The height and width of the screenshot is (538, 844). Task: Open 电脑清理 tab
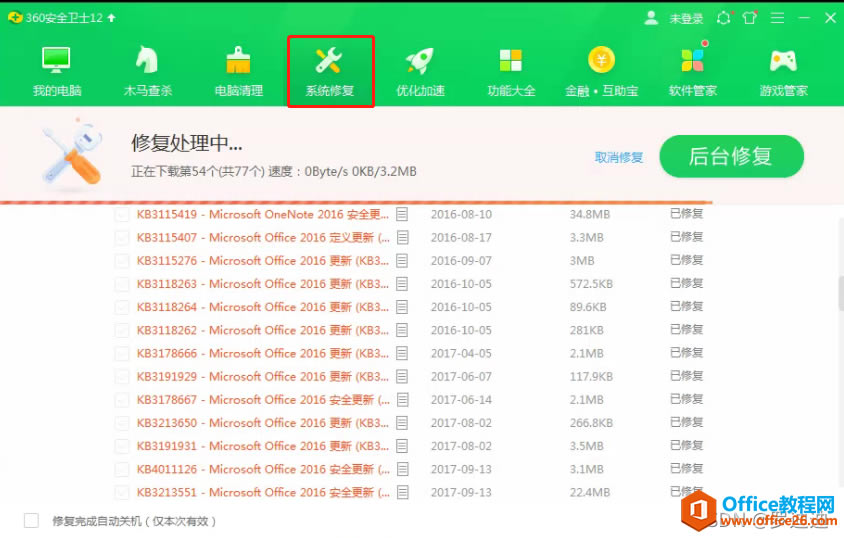coord(238,72)
